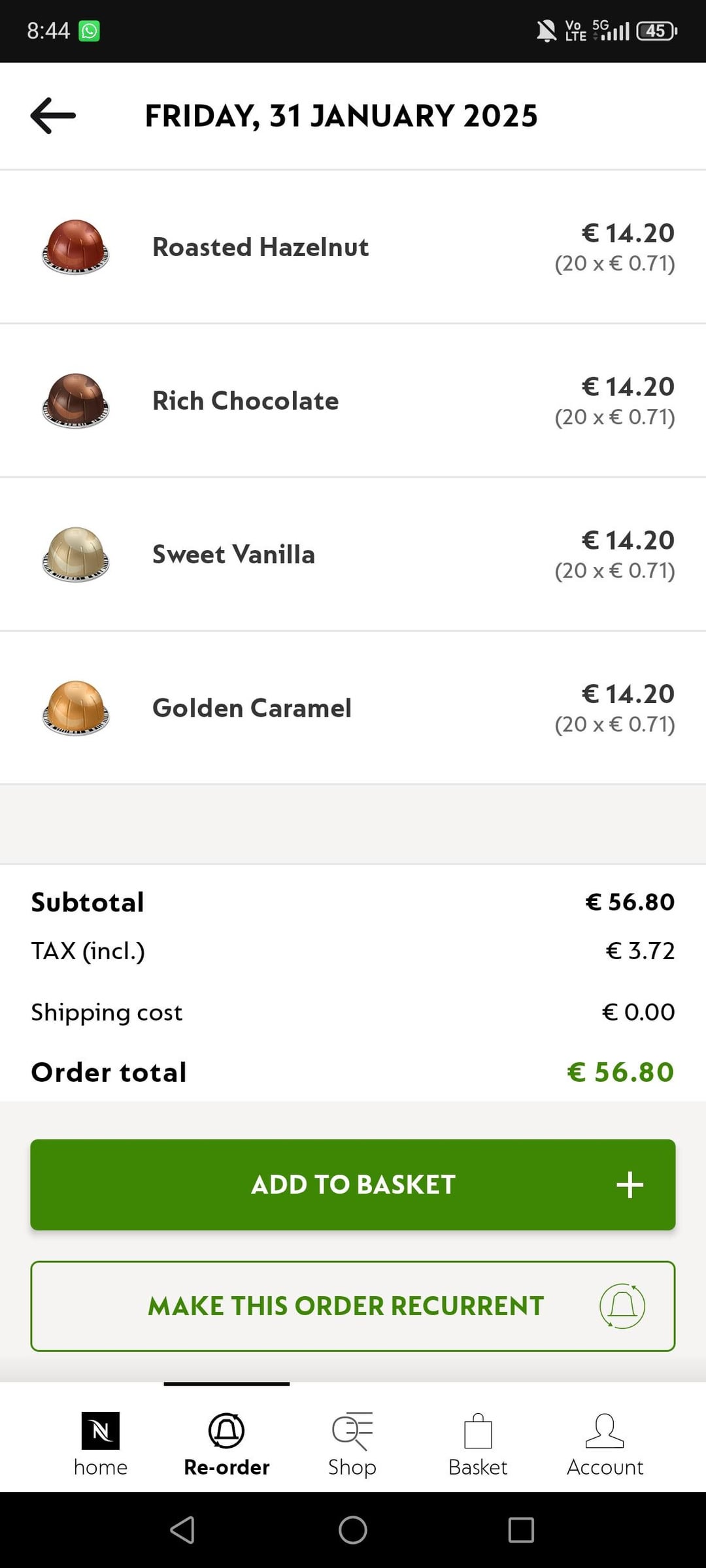Select the Roasted Hazelnut capsule image
This screenshot has width=706, height=1568.
(75, 247)
